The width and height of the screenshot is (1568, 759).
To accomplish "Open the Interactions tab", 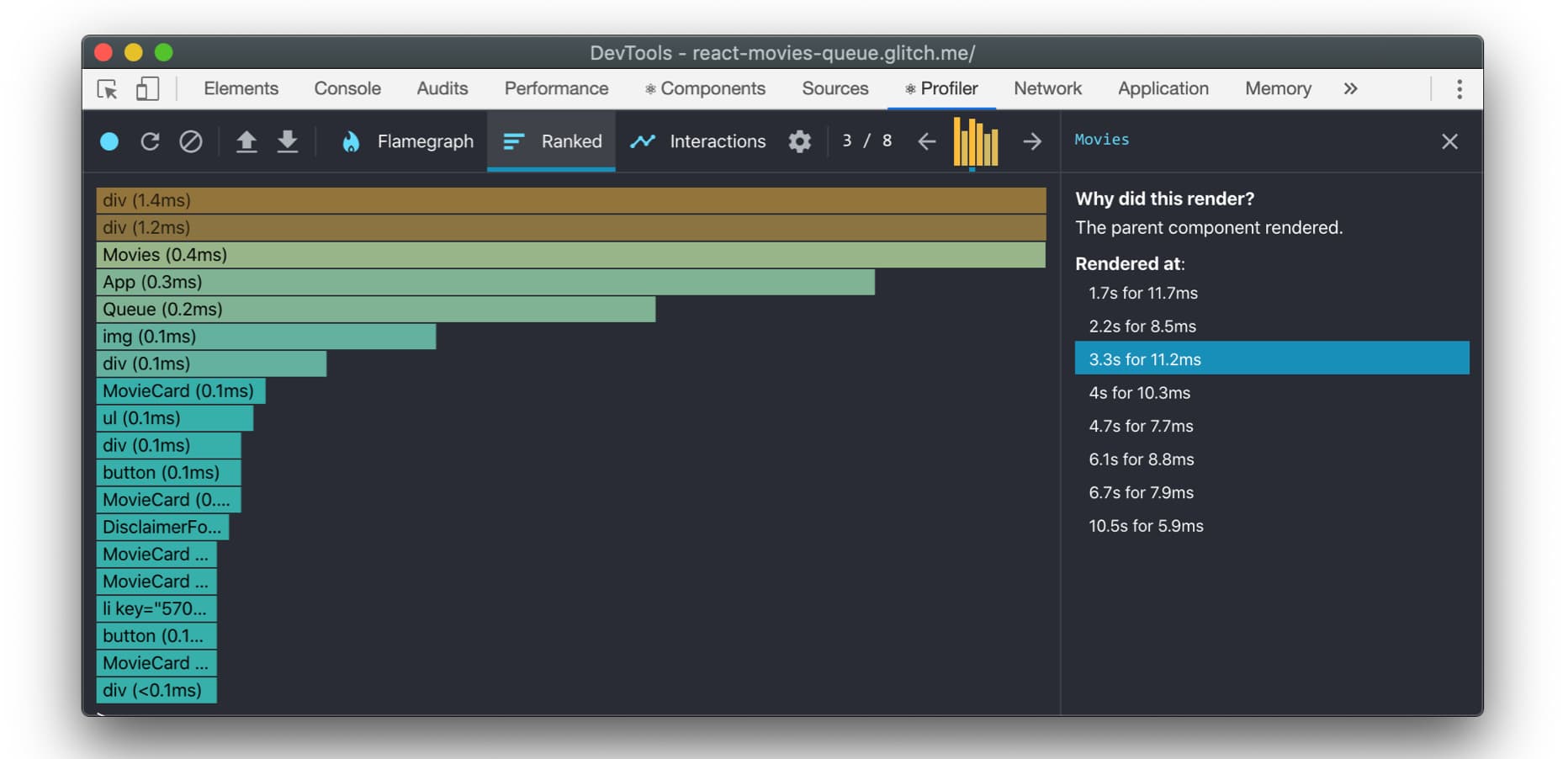I will click(698, 141).
